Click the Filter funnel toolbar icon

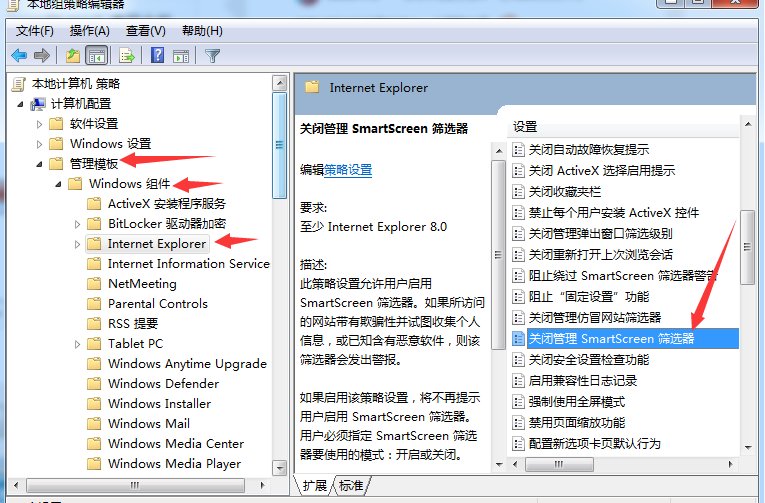pos(212,56)
